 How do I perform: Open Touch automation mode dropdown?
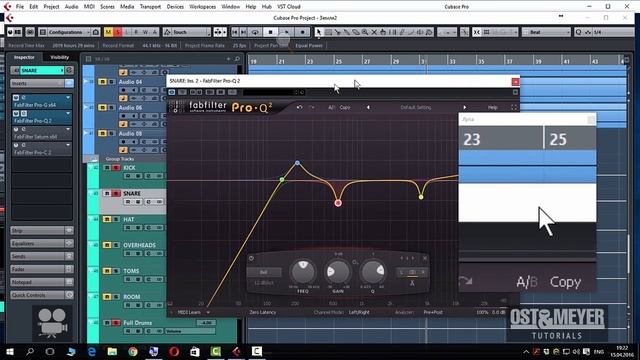coord(187,32)
